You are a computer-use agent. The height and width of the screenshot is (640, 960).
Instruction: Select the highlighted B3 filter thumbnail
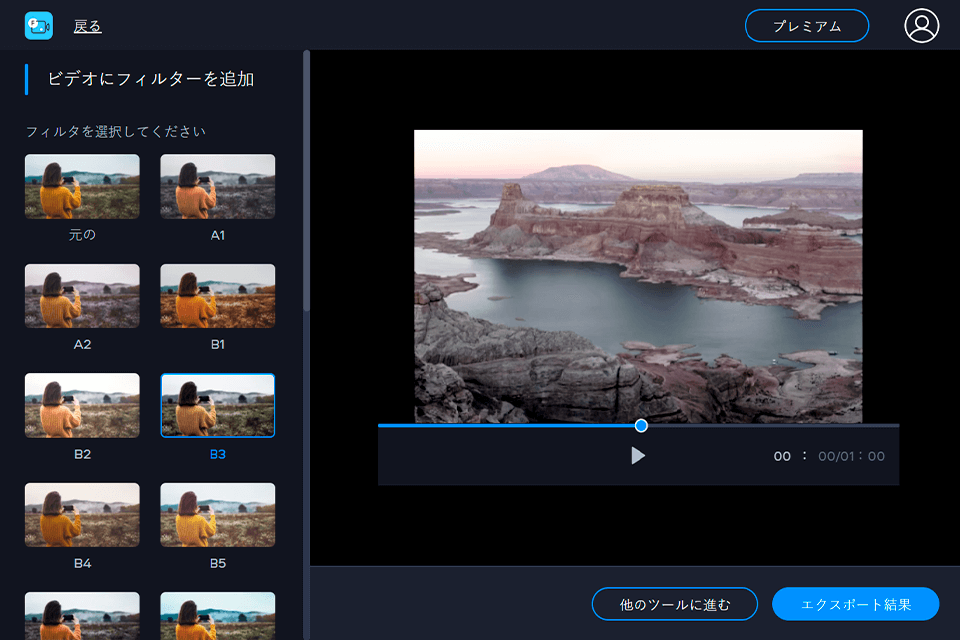[x=217, y=405]
